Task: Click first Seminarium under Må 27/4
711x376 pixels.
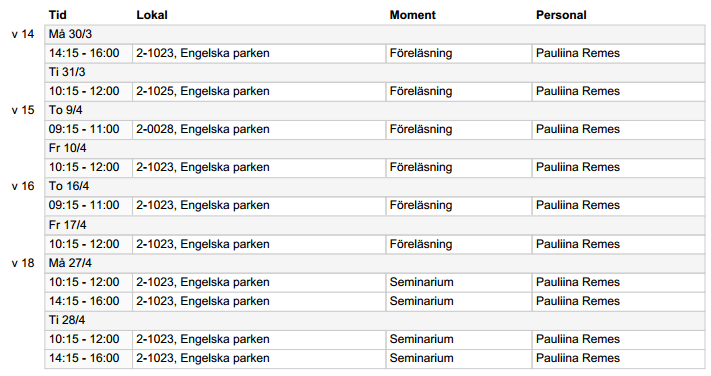Action: [x=421, y=282]
